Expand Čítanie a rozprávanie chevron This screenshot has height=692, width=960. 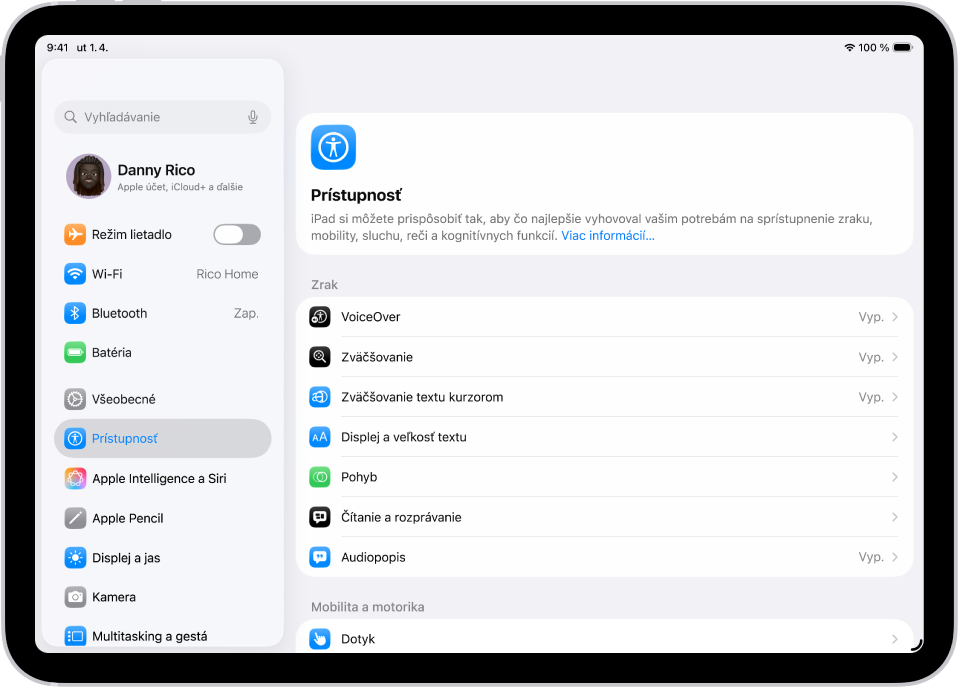pyautogui.click(x=894, y=517)
